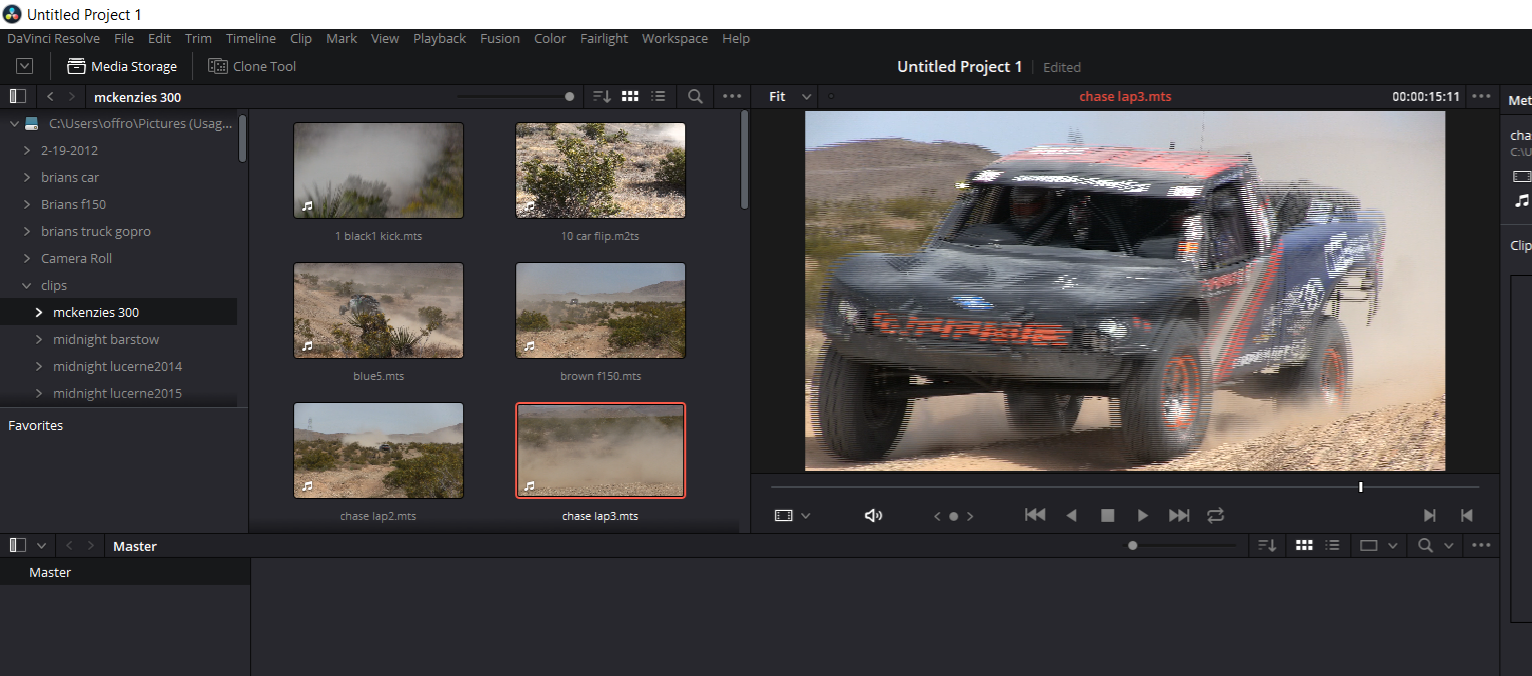This screenshot has width=1532, height=676.
Task: Adjust the media storage thumbnail size slider
Action: pos(570,97)
